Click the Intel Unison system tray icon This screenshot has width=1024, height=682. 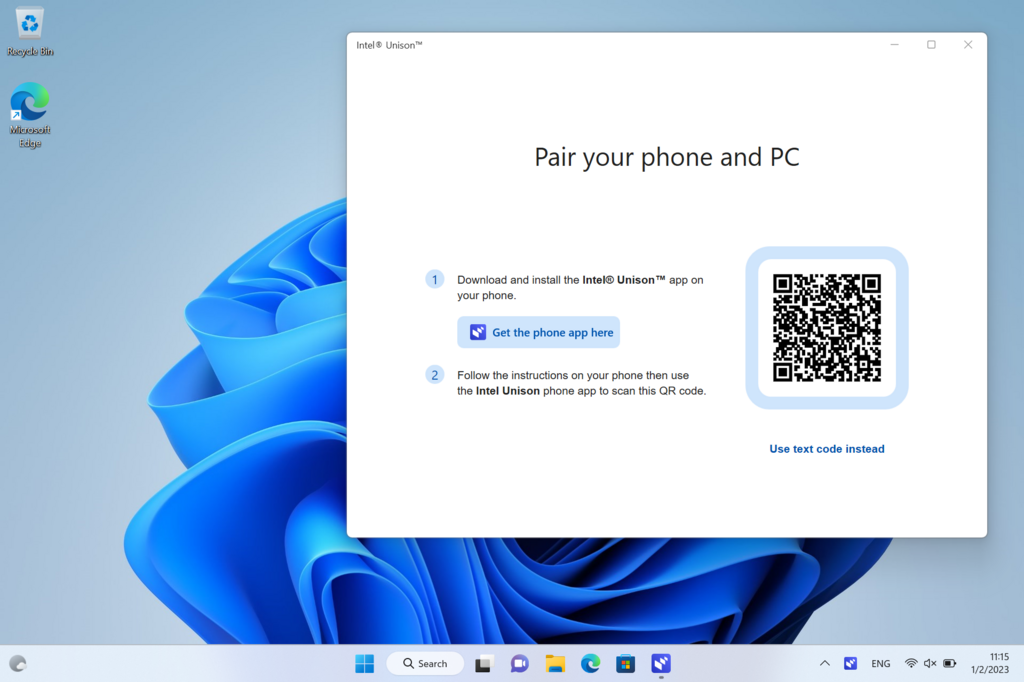tap(850, 664)
